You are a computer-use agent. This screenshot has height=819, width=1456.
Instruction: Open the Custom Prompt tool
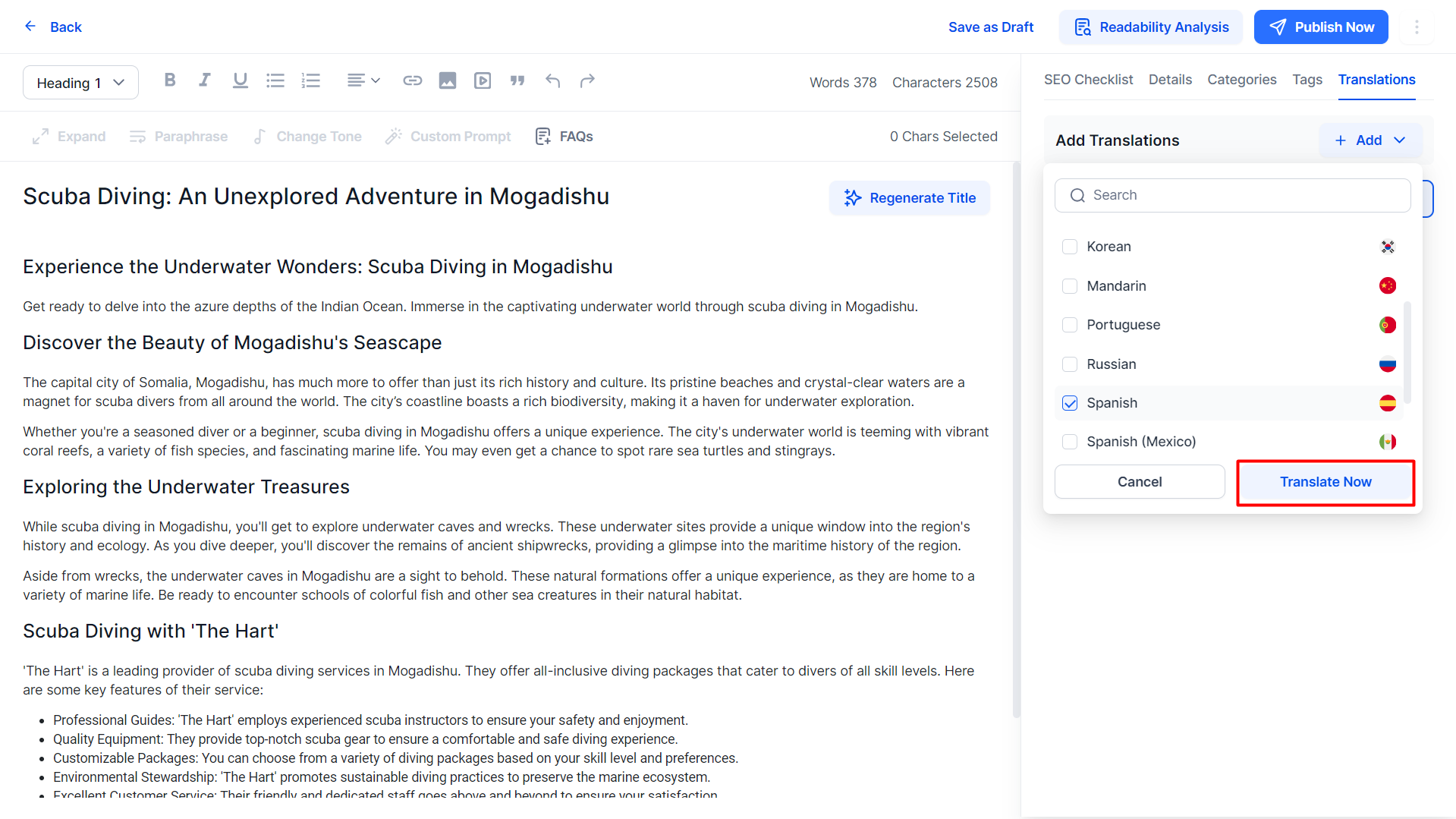(x=448, y=137)
